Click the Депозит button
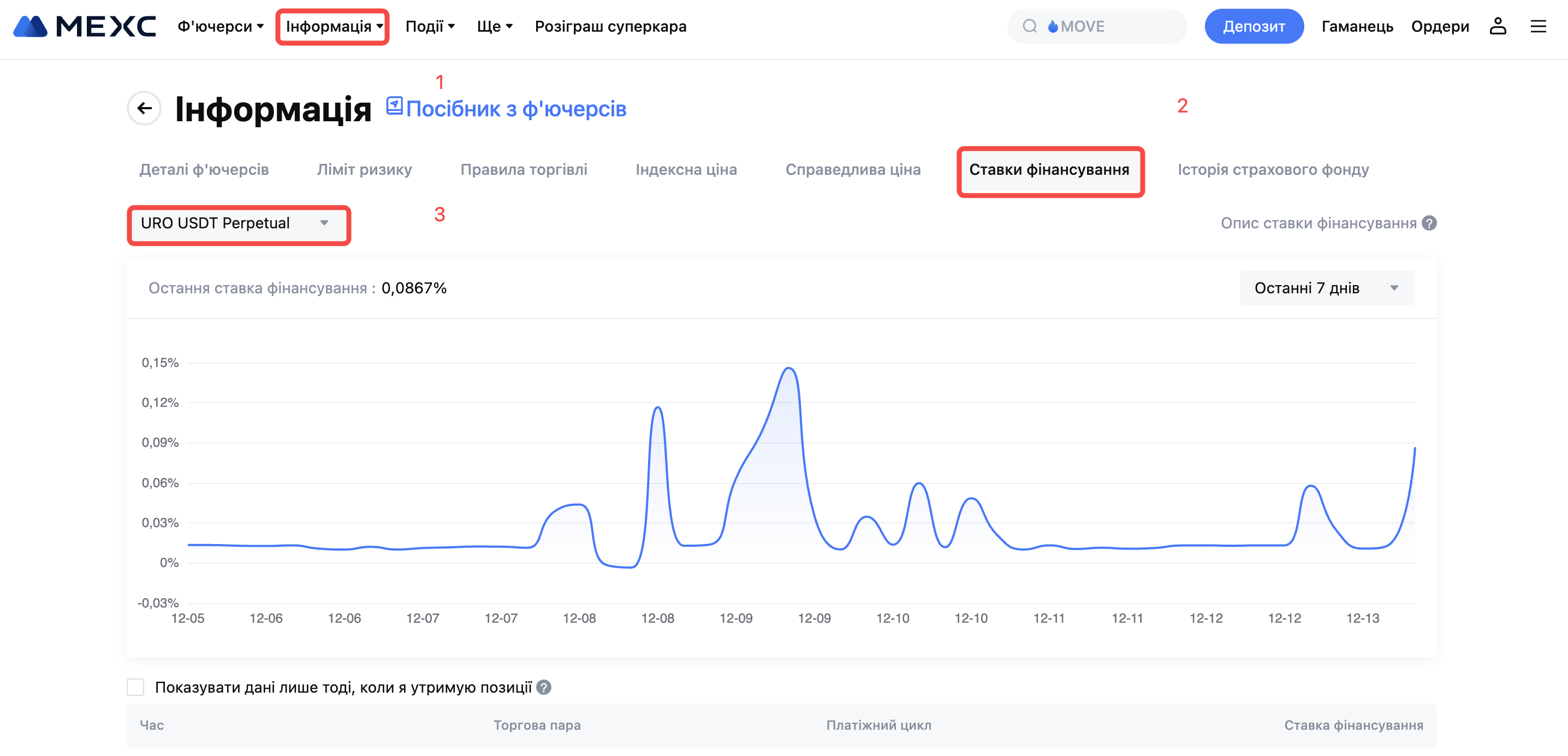Viewport: 1568px width, 756px height. [1254, 26]
